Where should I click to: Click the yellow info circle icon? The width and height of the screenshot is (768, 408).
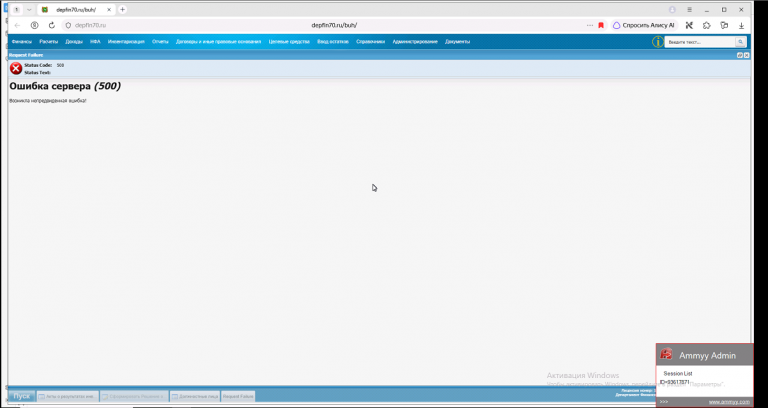(x=657, y=42)
